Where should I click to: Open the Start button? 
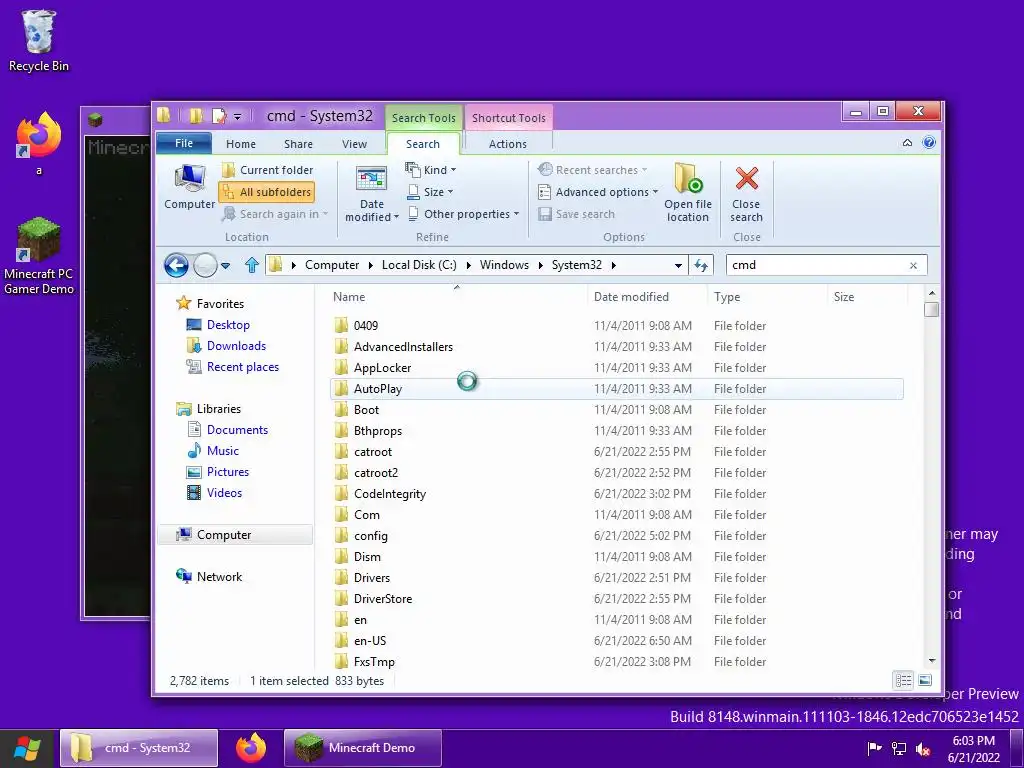click(x=27, y=748)
